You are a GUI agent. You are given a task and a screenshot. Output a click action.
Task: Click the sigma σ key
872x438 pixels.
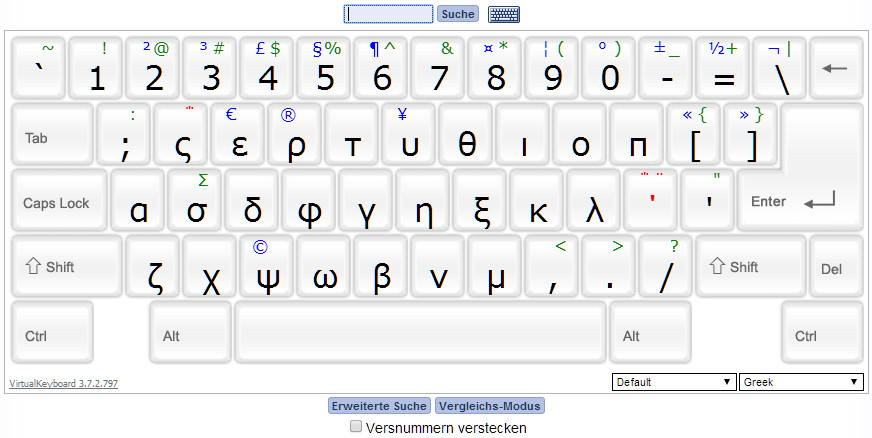click(x=195, y=200)
